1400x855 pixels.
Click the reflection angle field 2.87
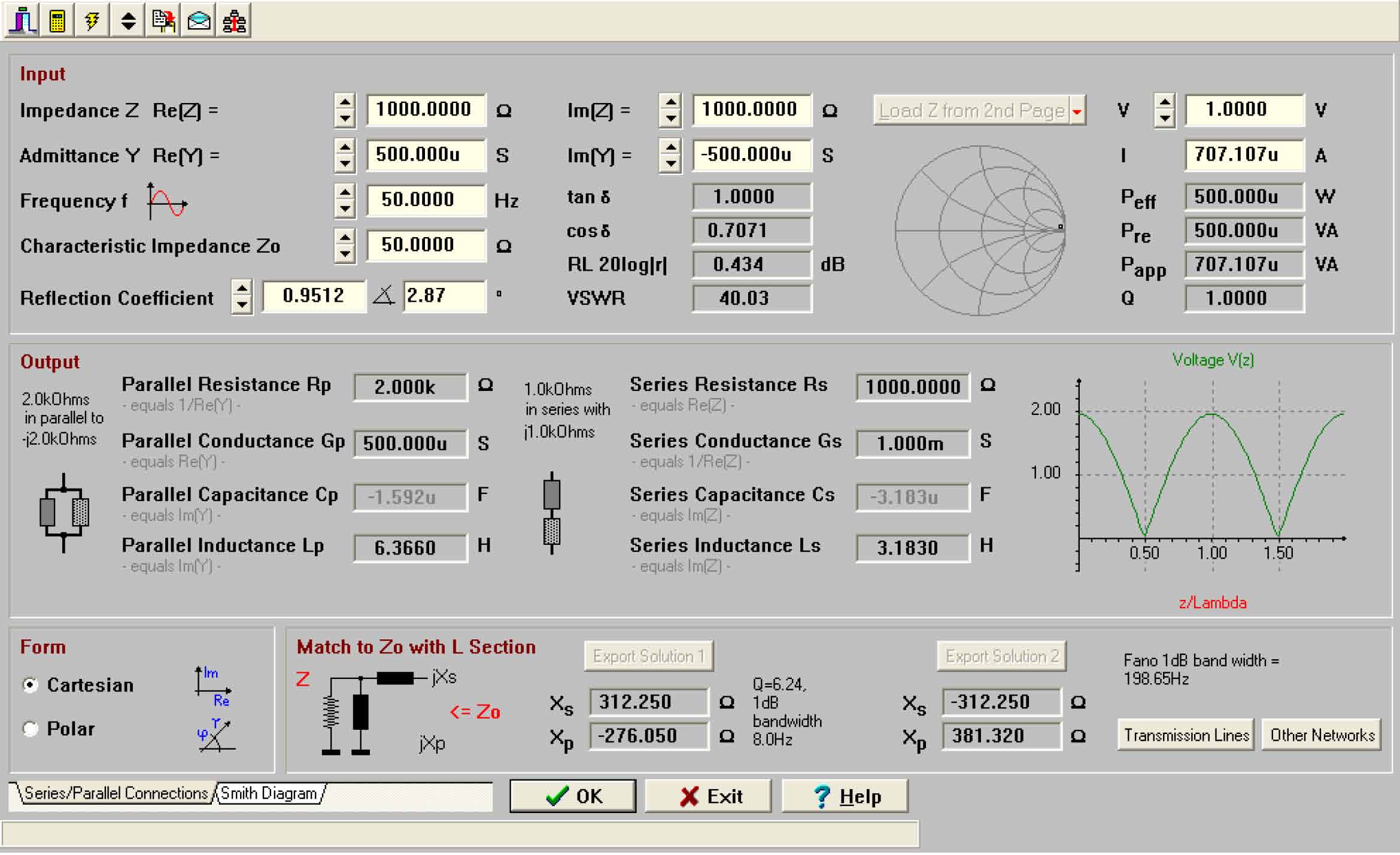pyautogui.click(x=445, y=296)
